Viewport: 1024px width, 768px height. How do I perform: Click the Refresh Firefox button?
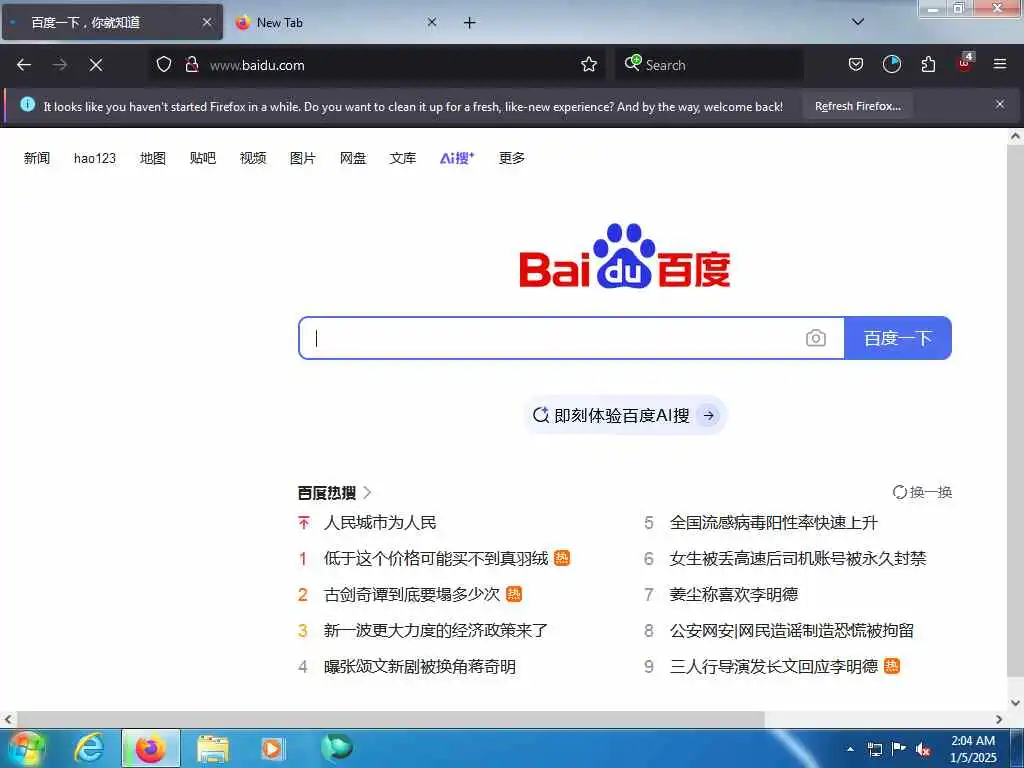(x=857, y=106)
